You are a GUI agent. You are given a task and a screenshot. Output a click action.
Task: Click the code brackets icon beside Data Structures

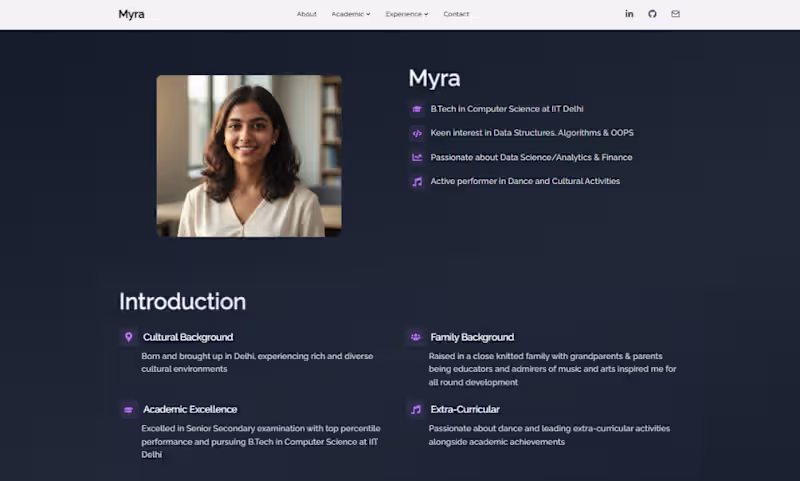pyautogui.click(x=417, y=133)
